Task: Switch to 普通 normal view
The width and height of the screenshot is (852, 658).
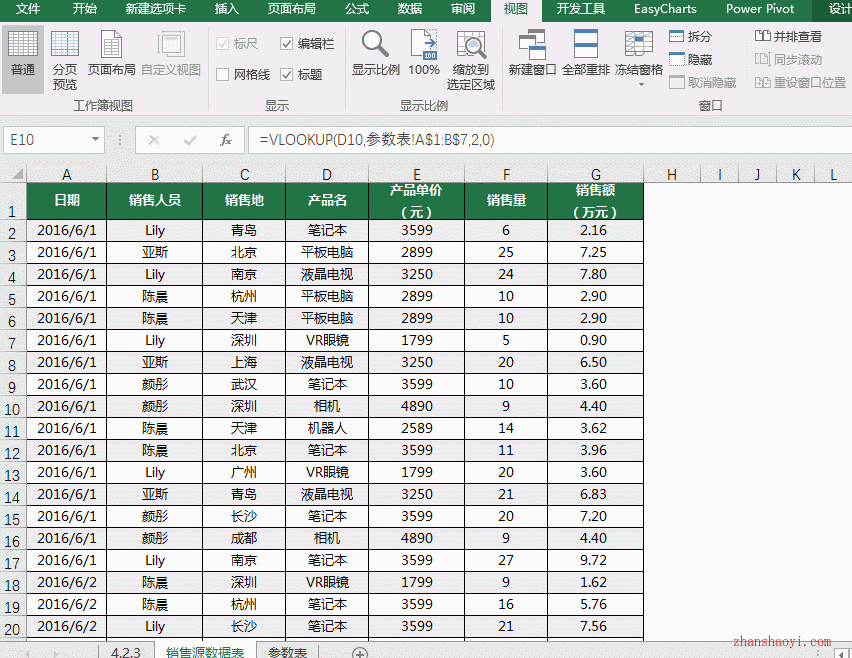Action: click(23, 59)
